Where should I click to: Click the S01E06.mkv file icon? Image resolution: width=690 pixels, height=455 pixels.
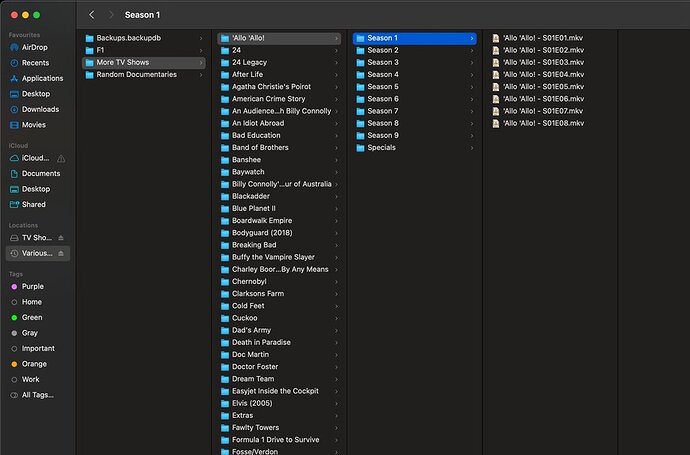[x=496, y=99]
